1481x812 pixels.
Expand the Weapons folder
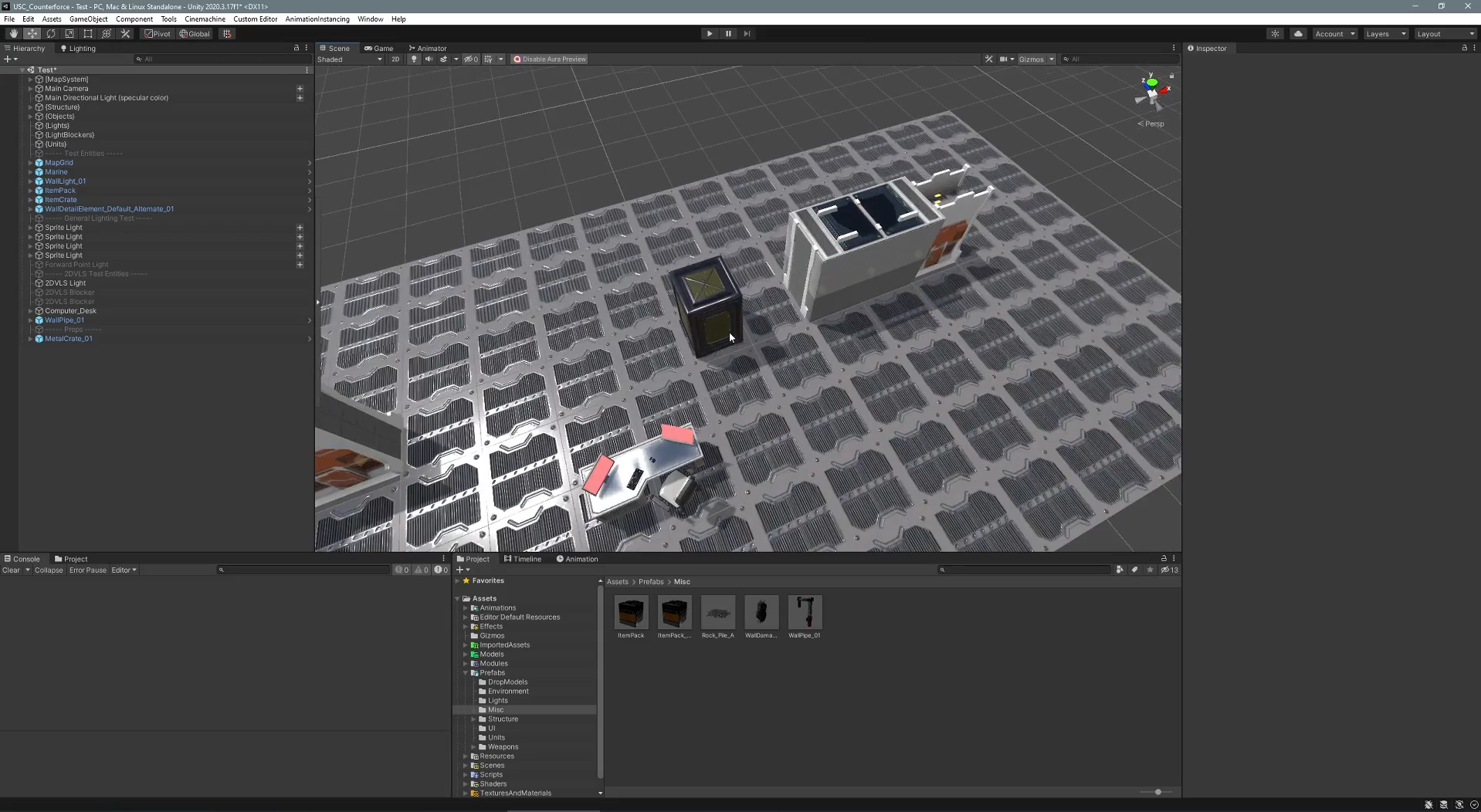coord(473,747)
